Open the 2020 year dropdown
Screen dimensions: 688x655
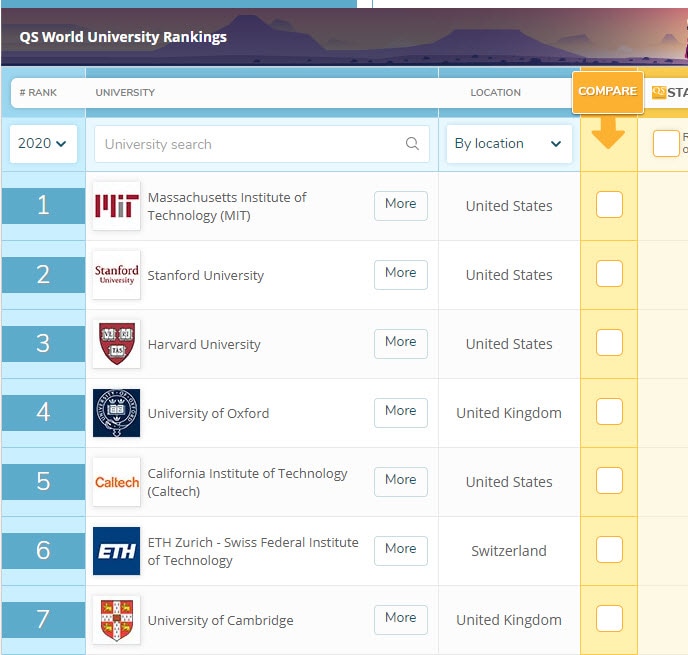[43, 144]
